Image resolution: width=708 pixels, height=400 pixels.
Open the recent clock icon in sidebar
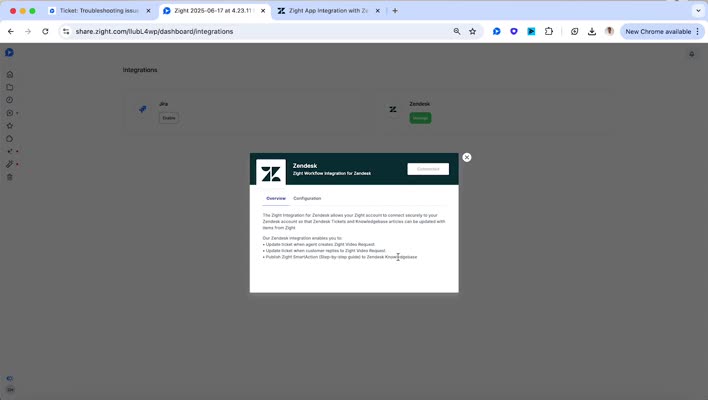pyautogui.click(x=9, y=100)
